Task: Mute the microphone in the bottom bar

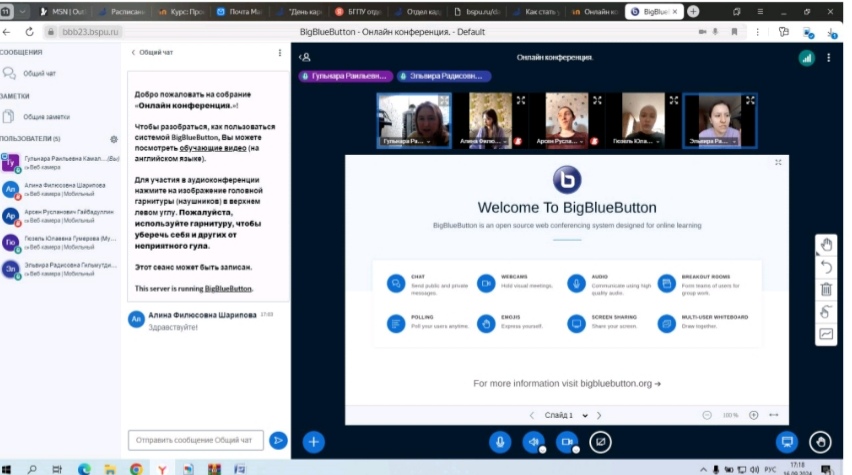Action: click(x=500, y=441)
